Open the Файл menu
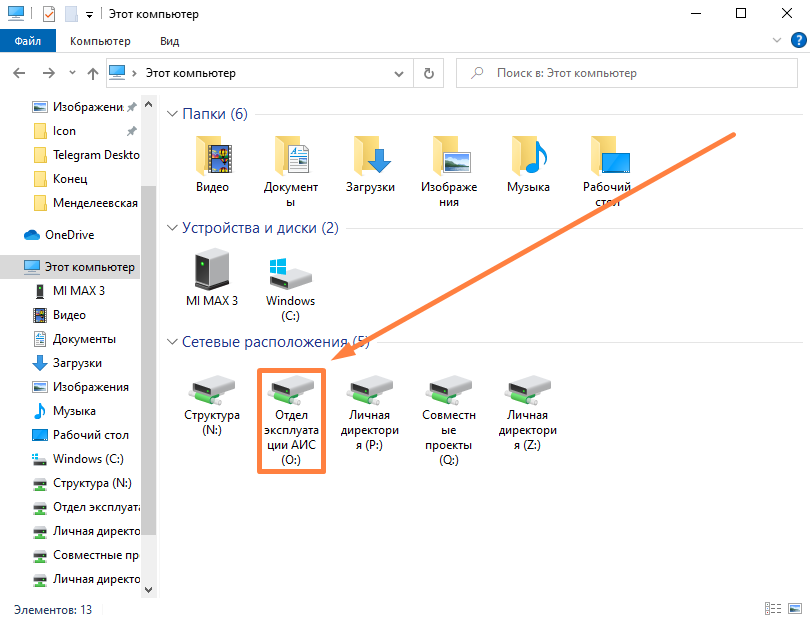This screenshot has width=811, height=620. [28, 41]
